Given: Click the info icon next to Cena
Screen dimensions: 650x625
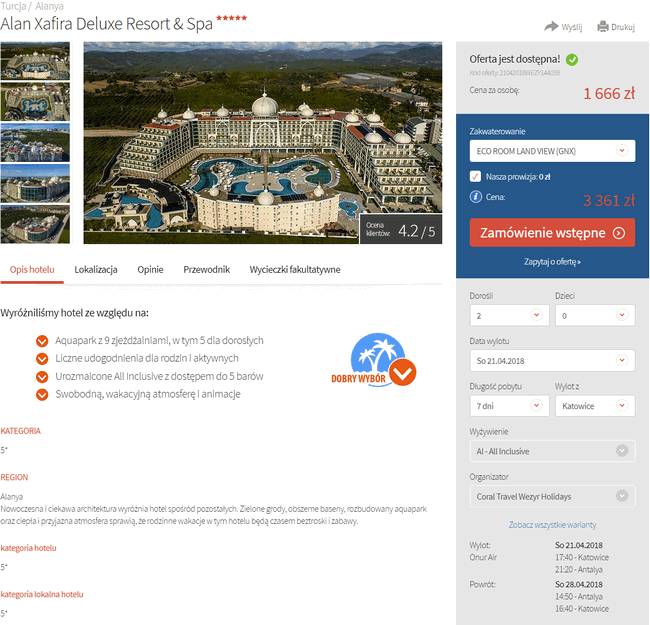Looking at the screenshot, I should (x=475, y=196).
